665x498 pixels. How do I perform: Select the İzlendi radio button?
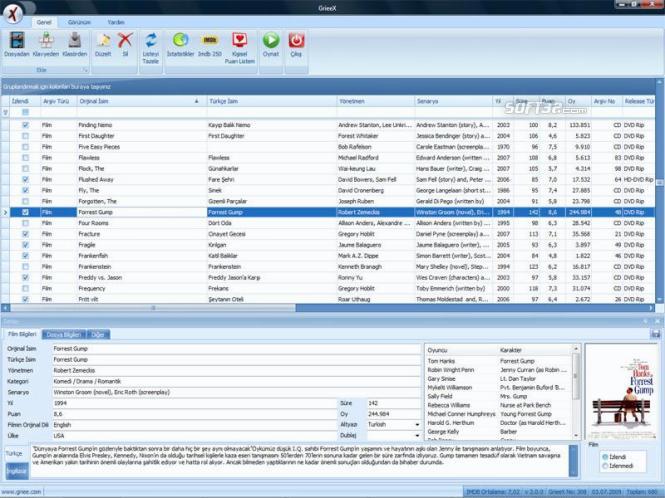pyautogui.click(x=605, y=457)
